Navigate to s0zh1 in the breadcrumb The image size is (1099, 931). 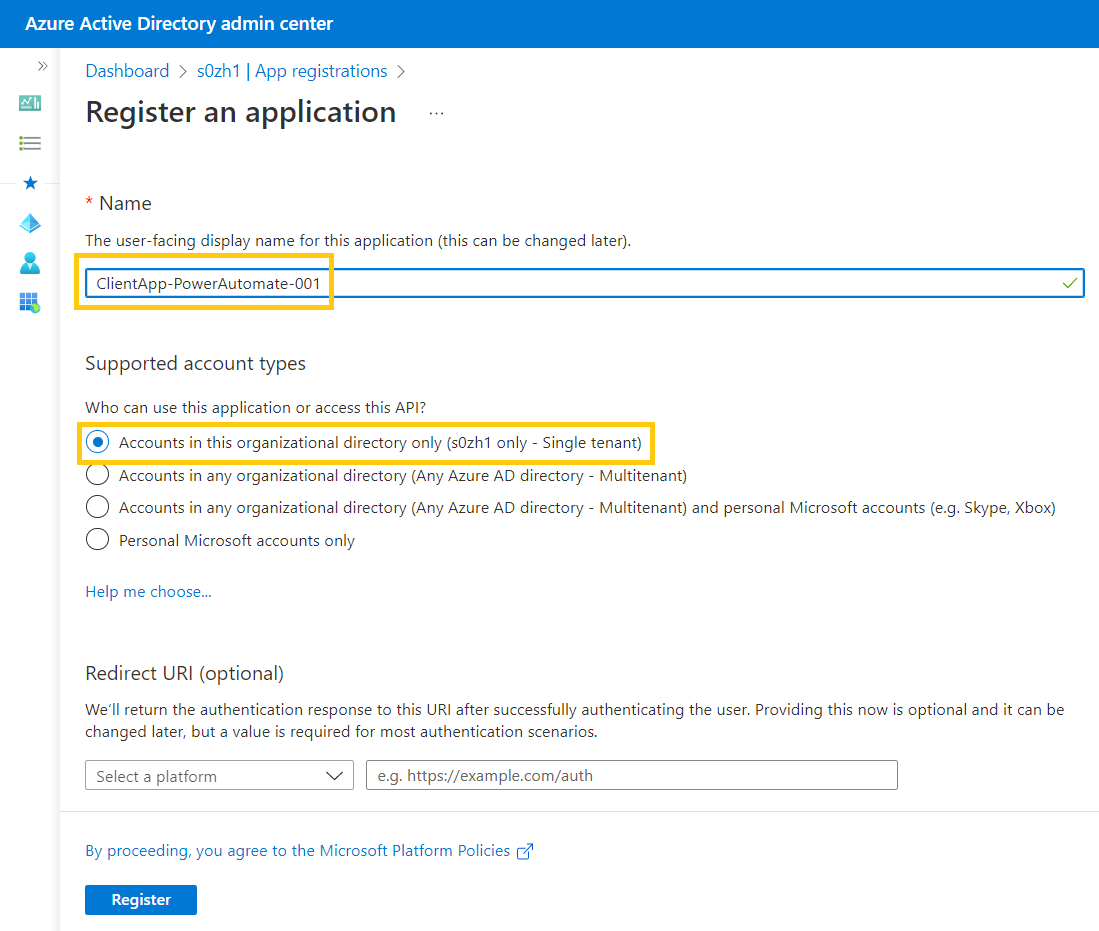219,71
